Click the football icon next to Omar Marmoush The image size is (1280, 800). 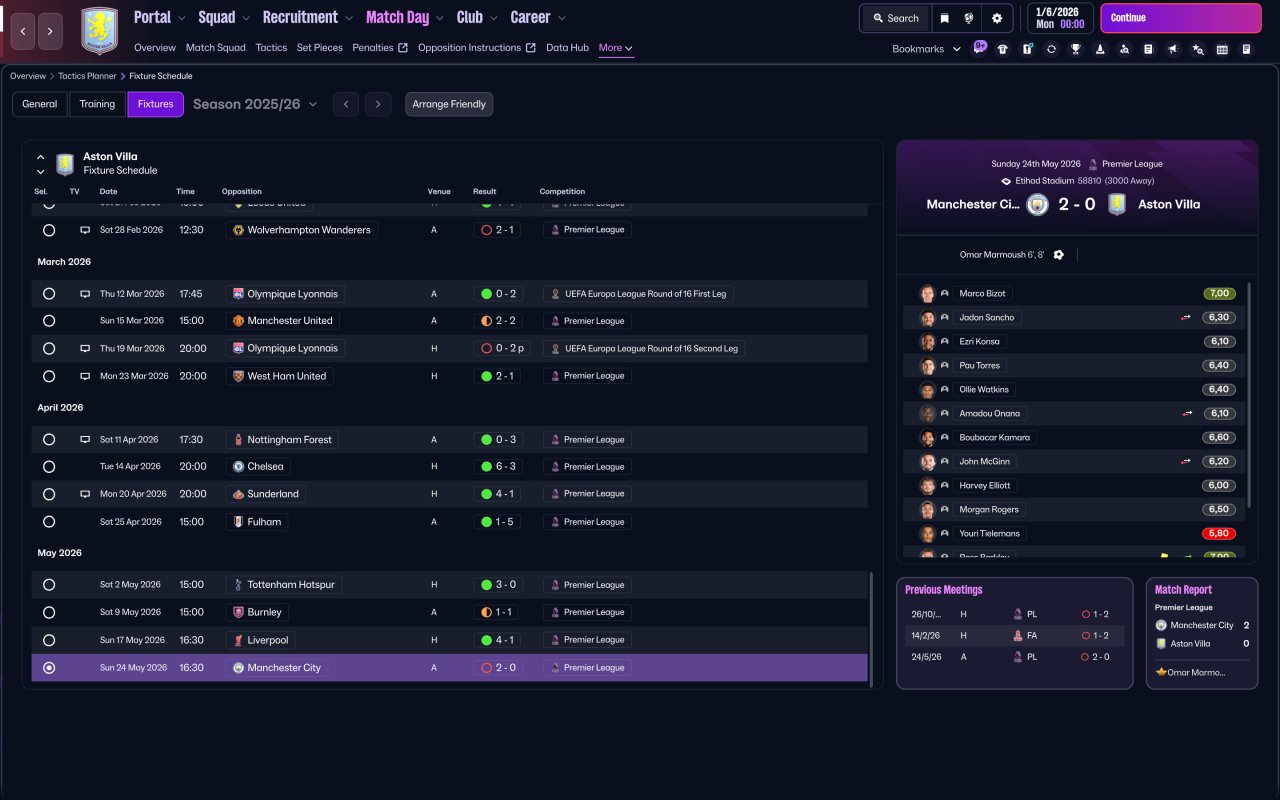point(1059,255)
